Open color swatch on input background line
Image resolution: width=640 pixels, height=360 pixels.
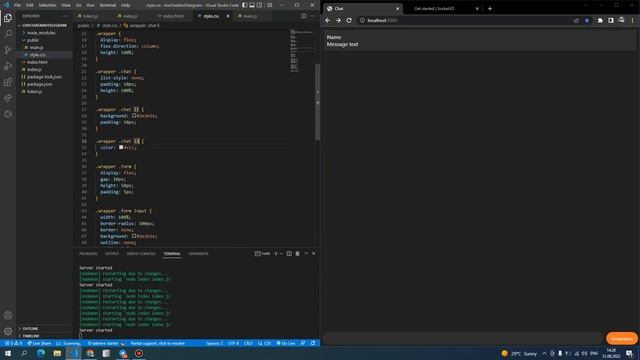pos(134,236)
